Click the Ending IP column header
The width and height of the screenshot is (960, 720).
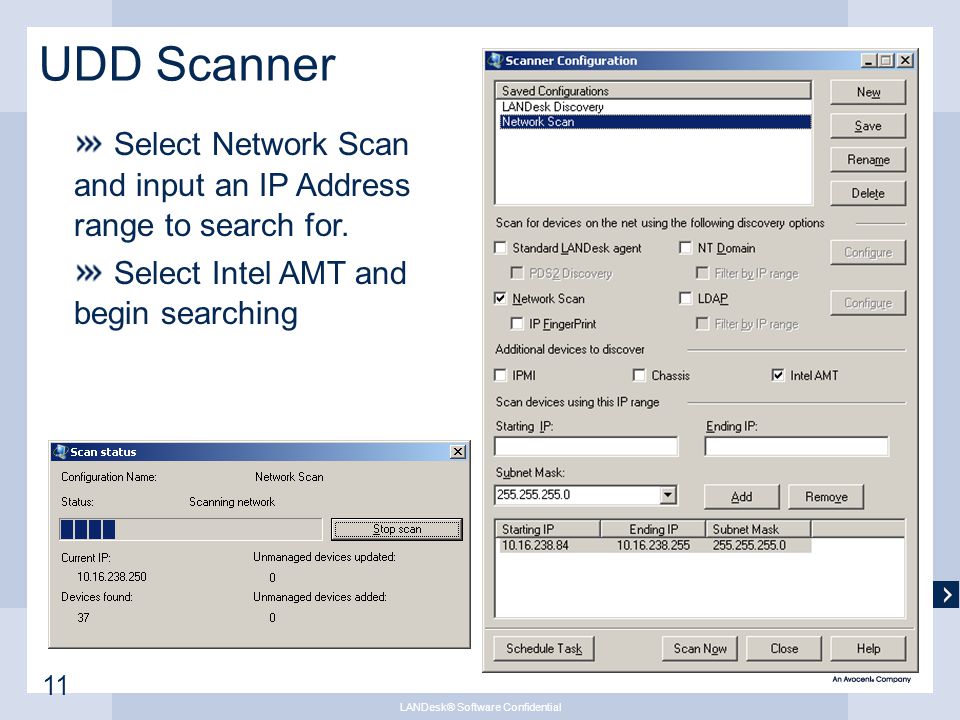[653, 529]
